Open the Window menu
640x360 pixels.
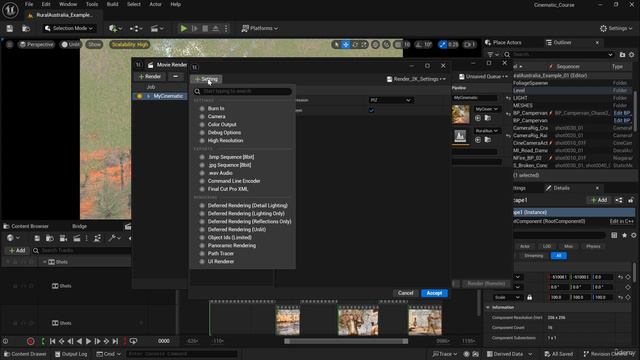point(68,4)
